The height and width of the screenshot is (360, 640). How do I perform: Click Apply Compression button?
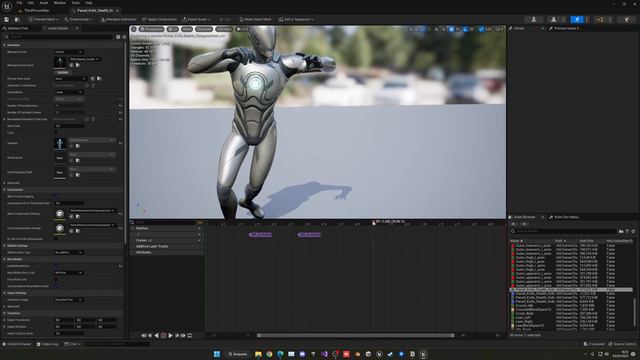pyautogui.click(x=160, y=19)
